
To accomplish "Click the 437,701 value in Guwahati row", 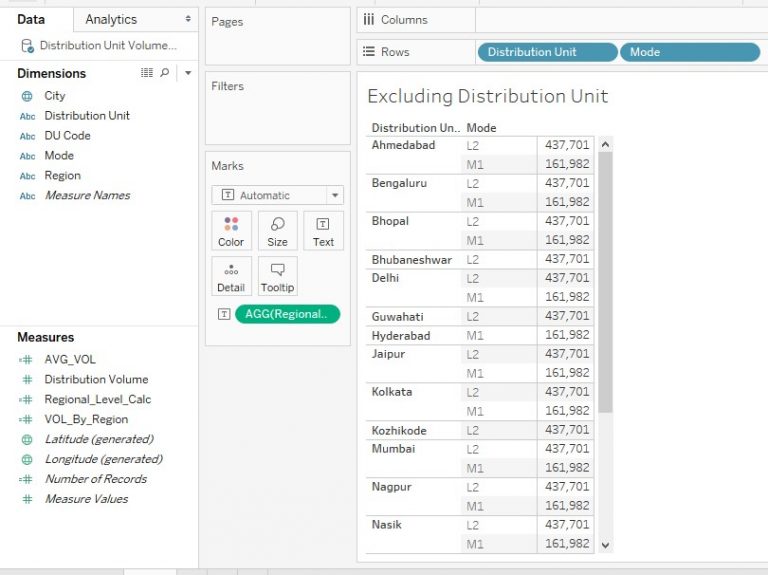I will click(567, 316).
